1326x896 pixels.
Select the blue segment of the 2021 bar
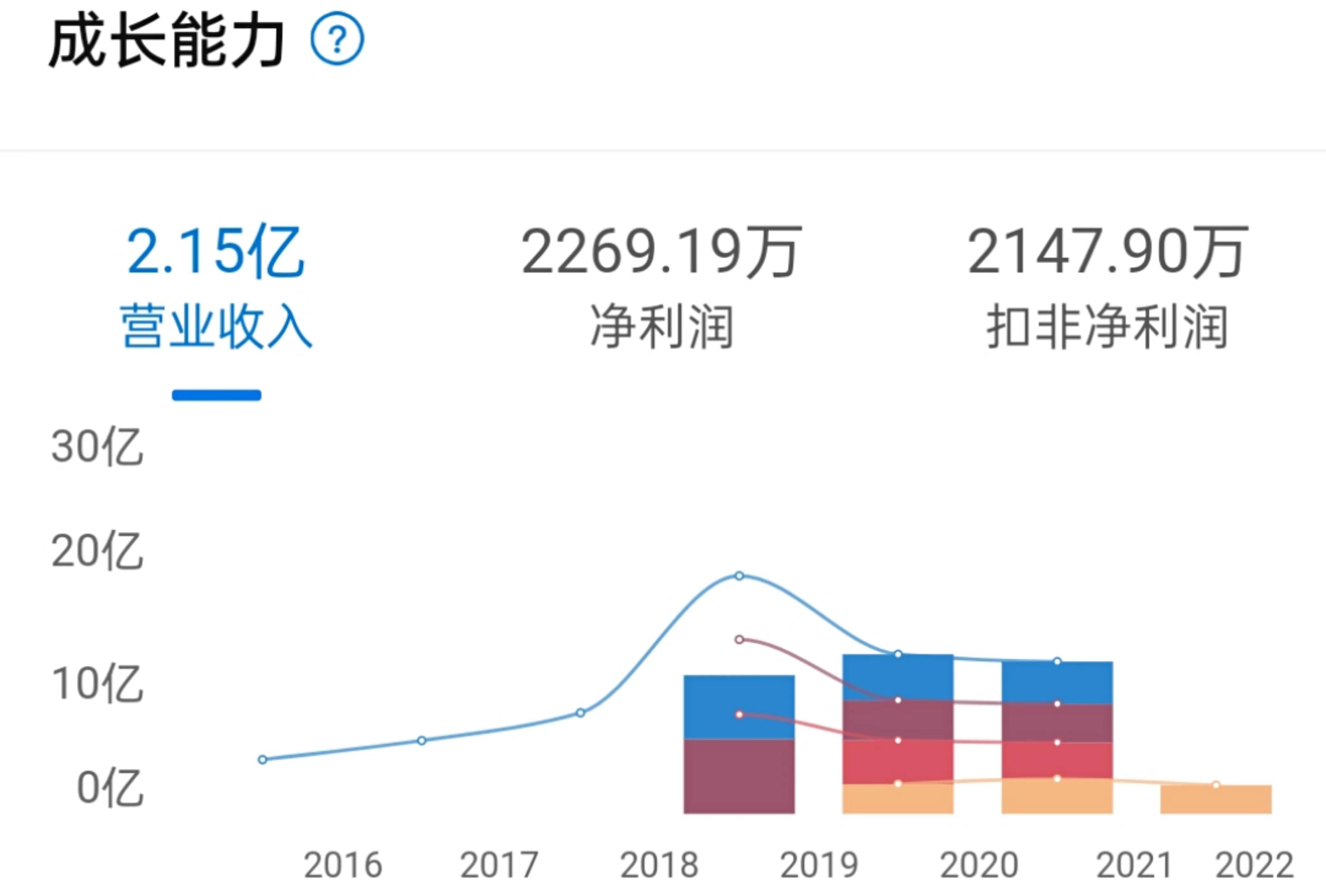(x=1057, y=683)
